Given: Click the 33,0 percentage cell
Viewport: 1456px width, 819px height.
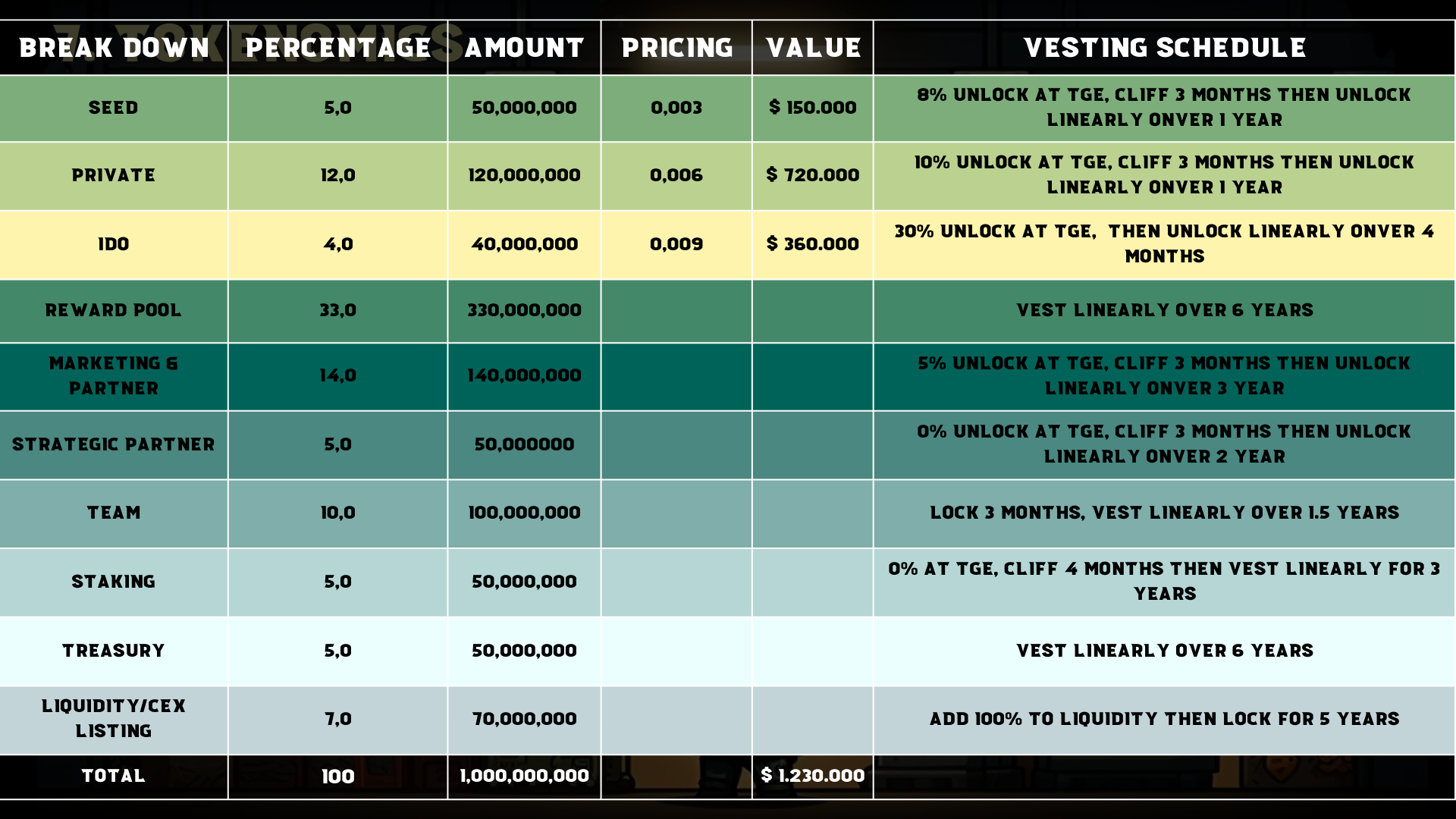Looking at the screenshot, I should [x=338, y=310].
